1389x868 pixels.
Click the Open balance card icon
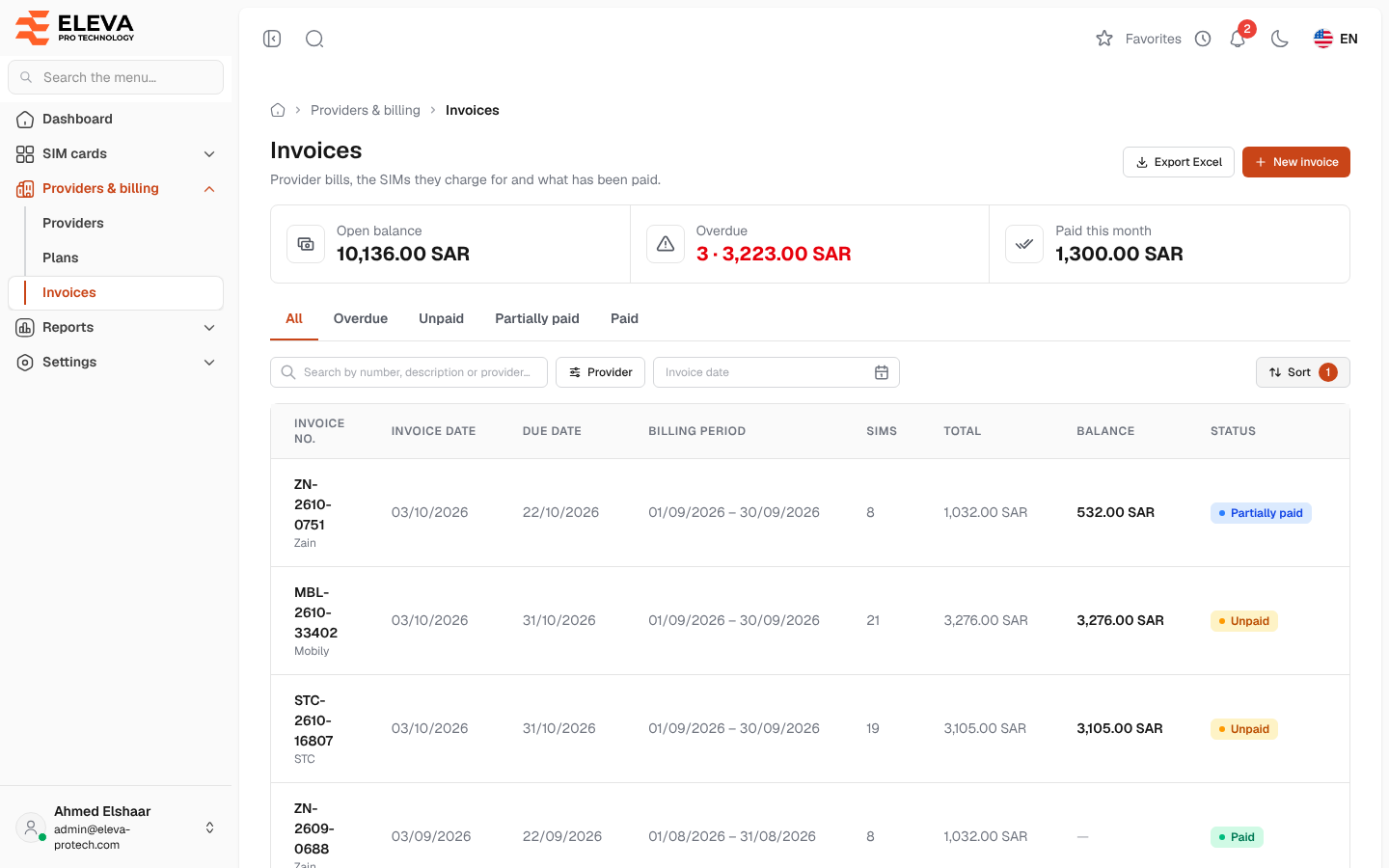tap(306, 244)
